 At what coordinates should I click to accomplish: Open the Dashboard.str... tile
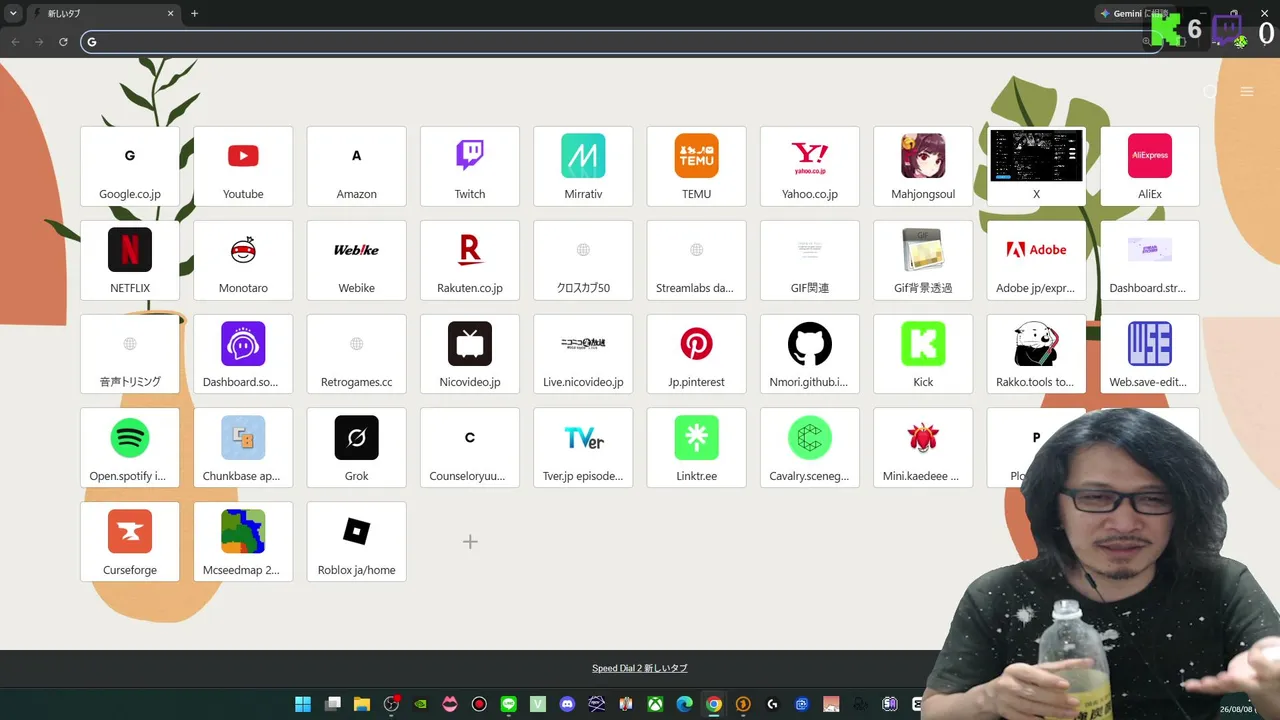1150,260
